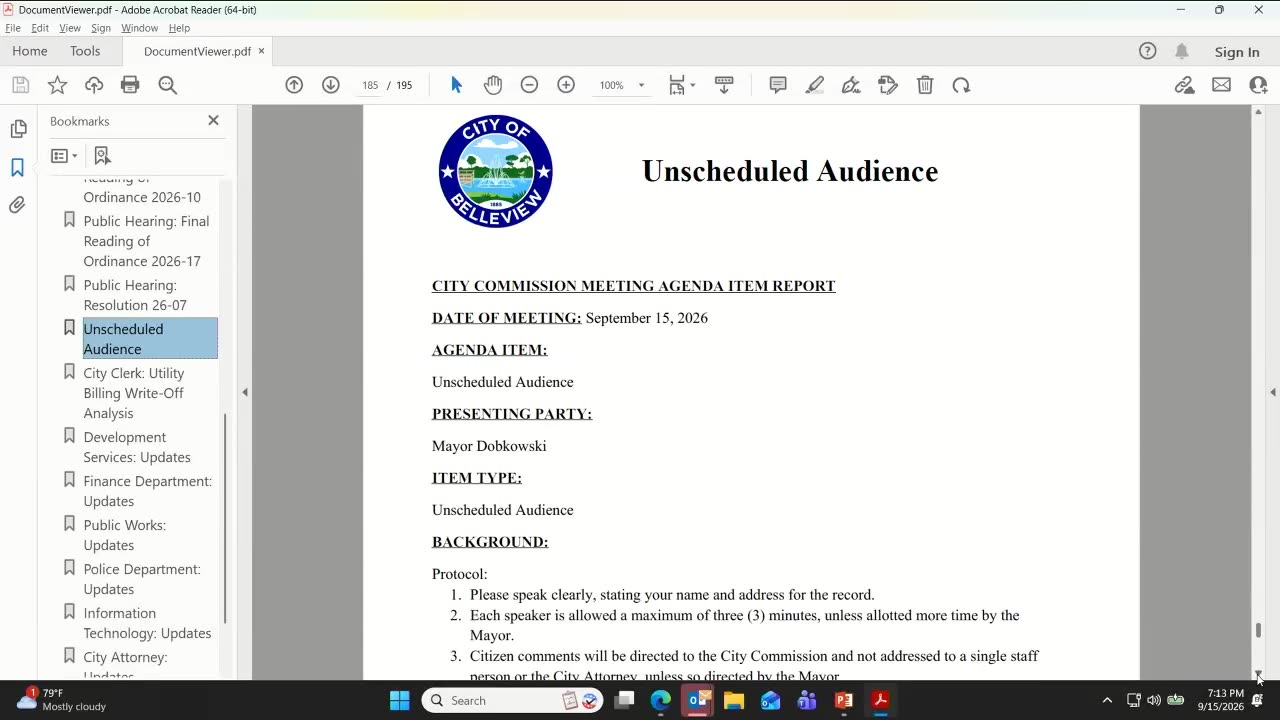This screenshot has height=720, width=1280.
Task: Toggle the Page Thumbnails panel icon
Action: point(18,129)
